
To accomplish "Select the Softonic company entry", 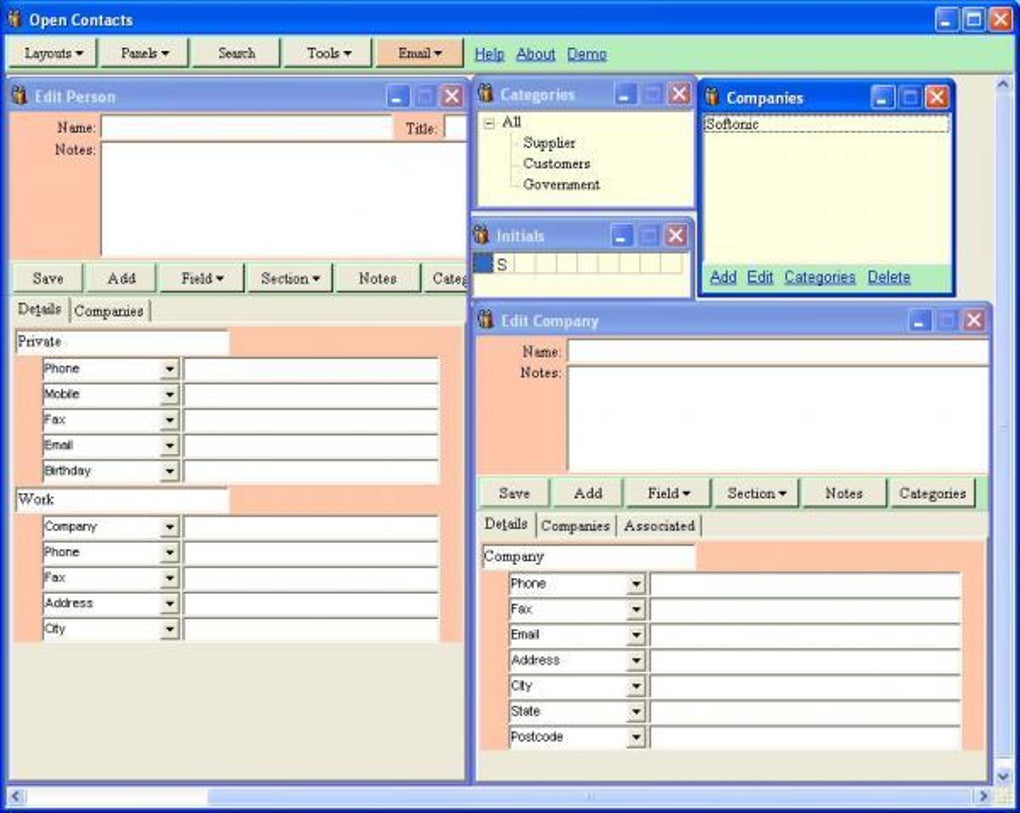I will [826, 124].
